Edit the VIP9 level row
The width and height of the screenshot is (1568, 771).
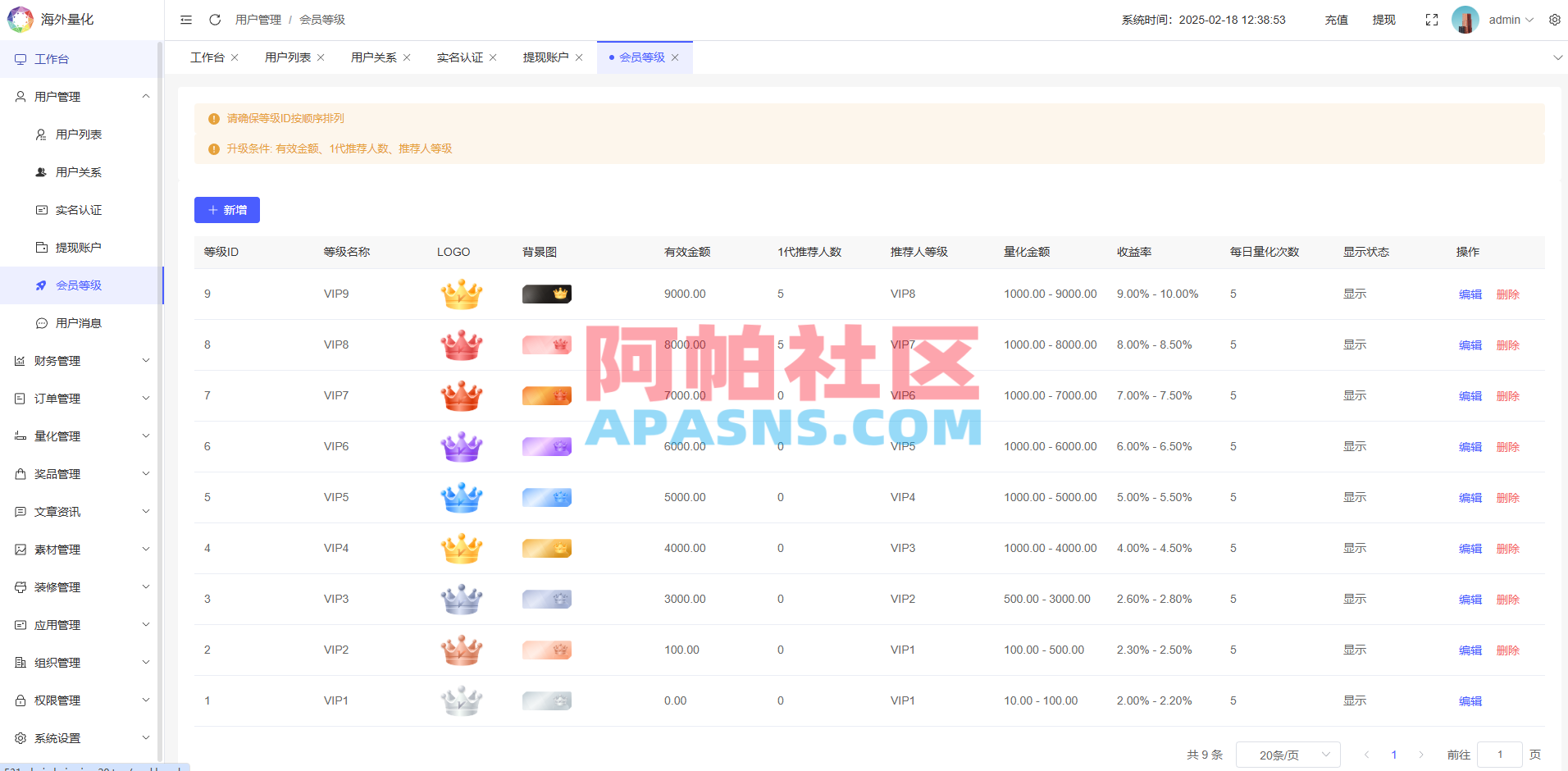(x=1470, y=294)
